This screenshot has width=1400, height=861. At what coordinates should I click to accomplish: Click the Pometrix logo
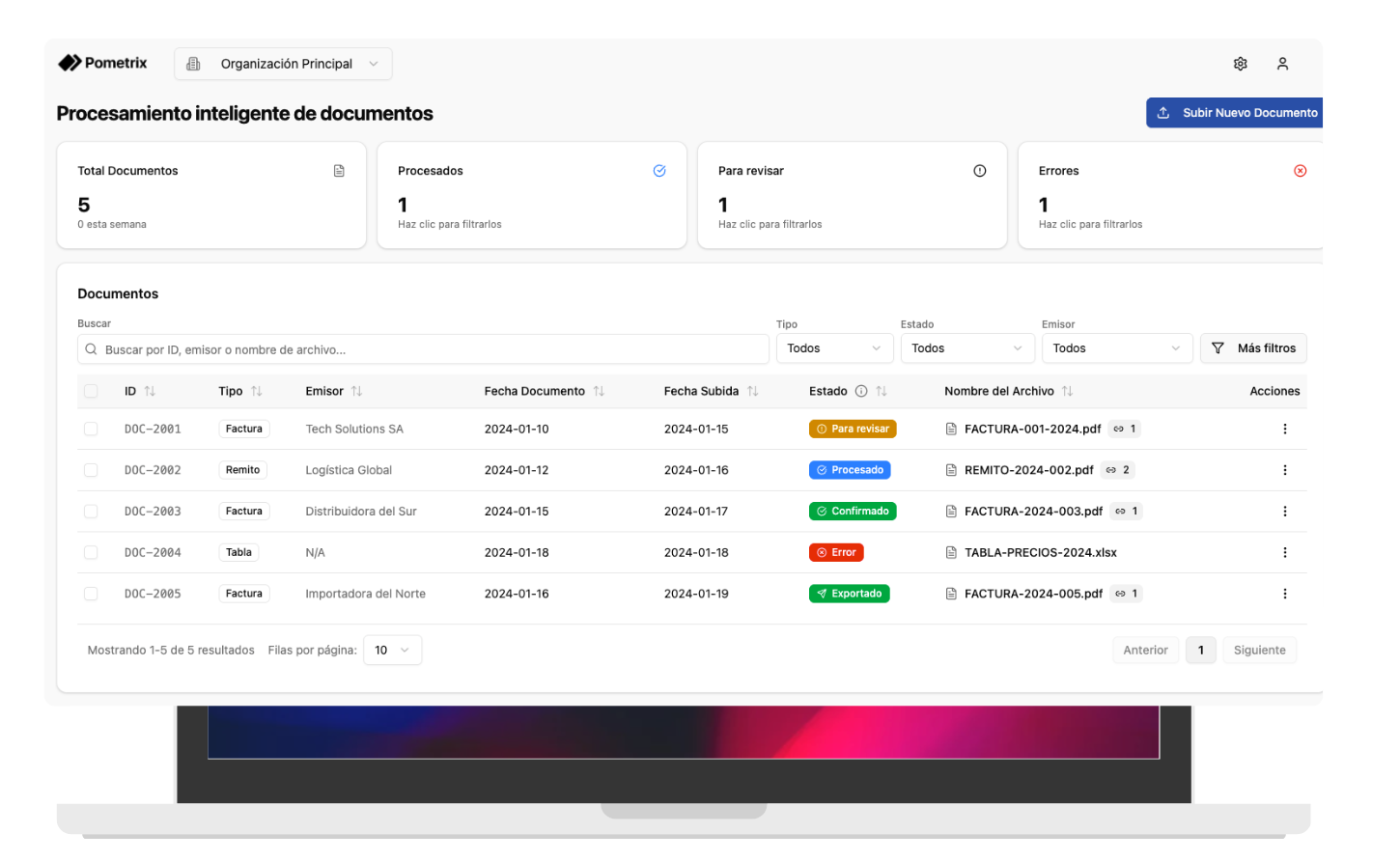coord(102,64)
